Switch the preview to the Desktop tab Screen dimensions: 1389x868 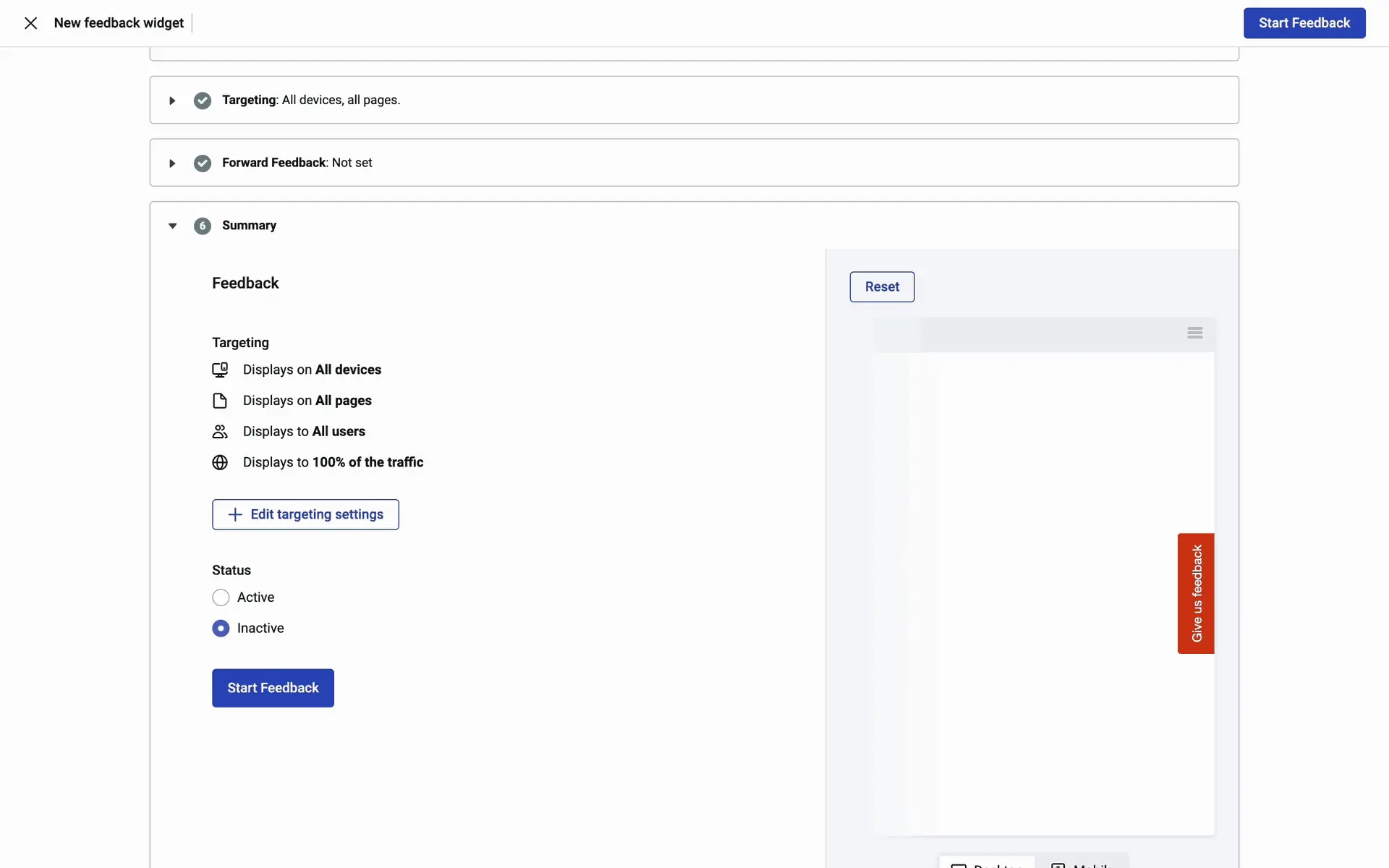(x=987, y=864)
